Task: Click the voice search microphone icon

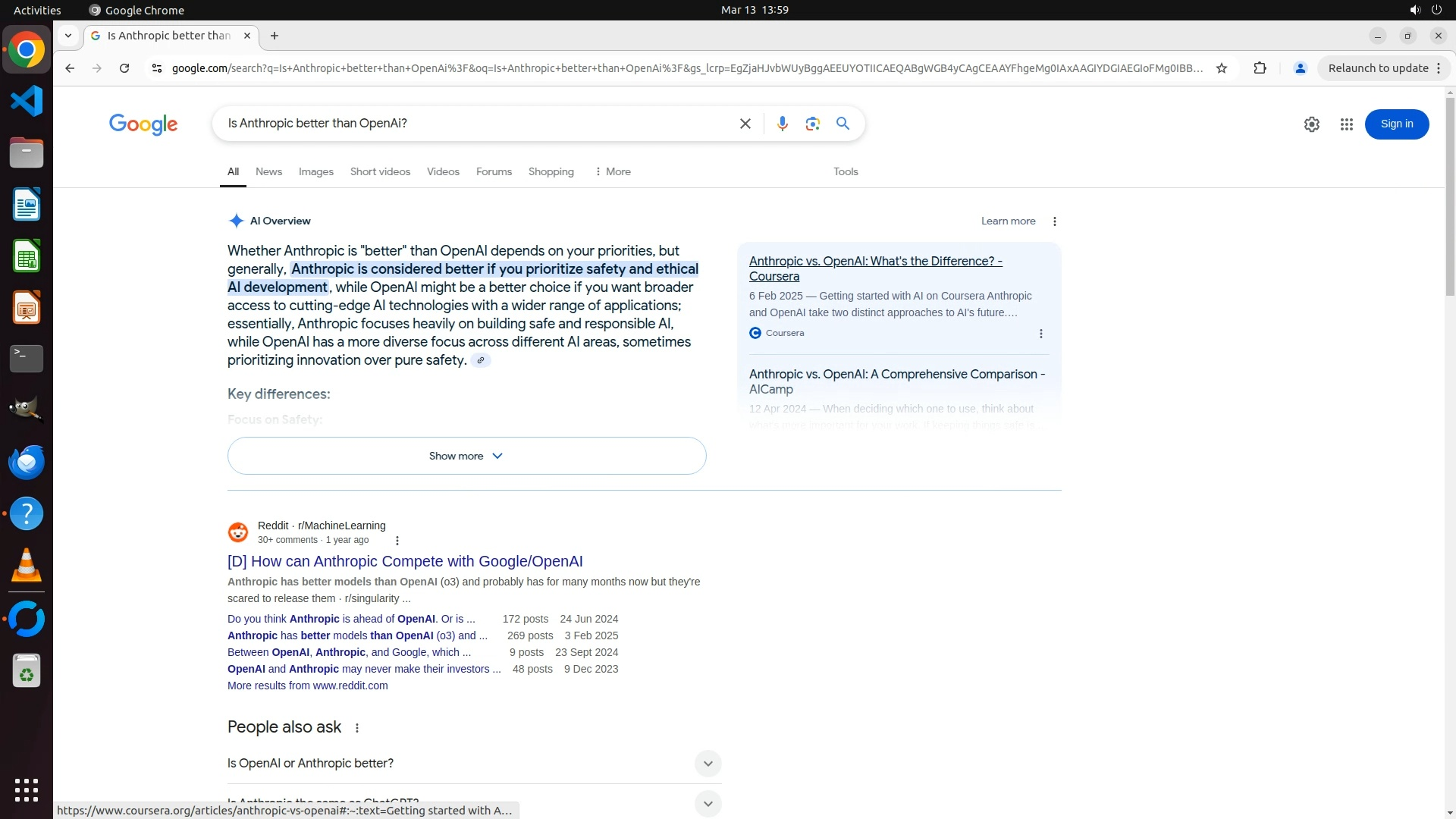Action: tap(782, 124)
